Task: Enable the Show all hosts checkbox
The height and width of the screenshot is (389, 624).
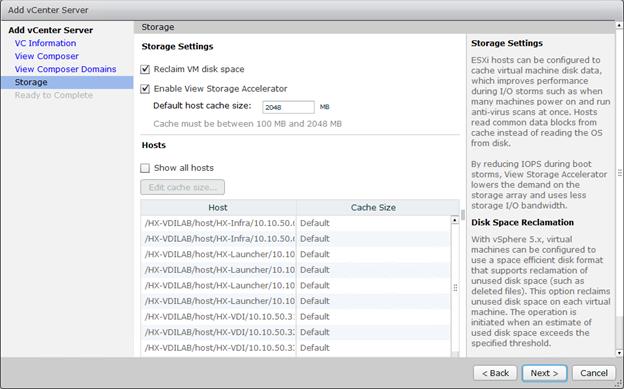Action: click(145, 168)
